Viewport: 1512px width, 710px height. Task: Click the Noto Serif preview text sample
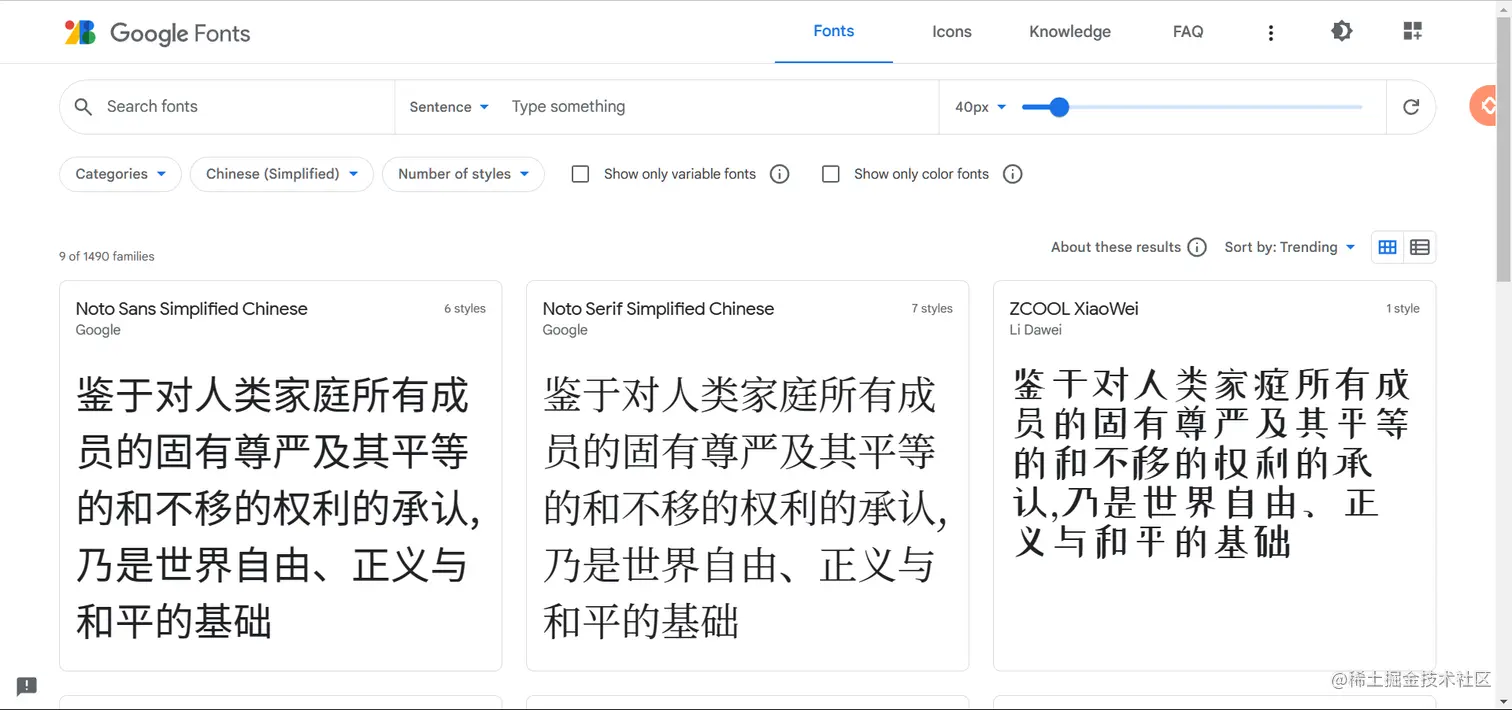click(745, 509)
